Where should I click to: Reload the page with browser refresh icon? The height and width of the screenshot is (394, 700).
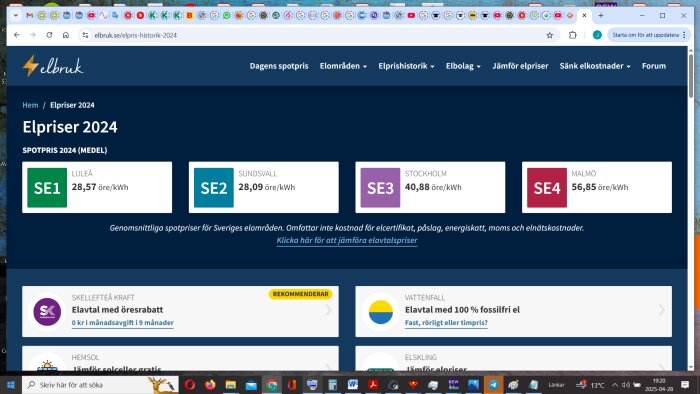pos(49,35)
